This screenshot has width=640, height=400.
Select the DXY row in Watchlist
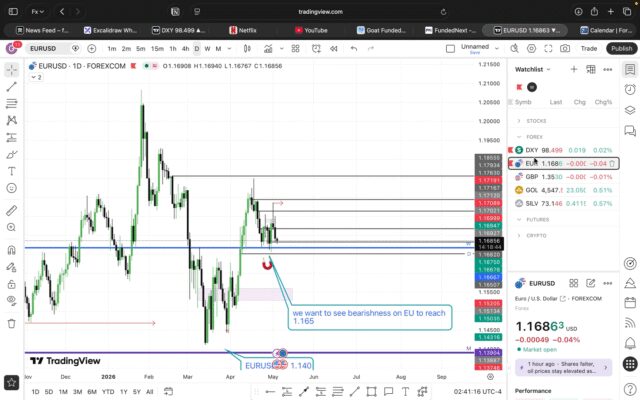pos(563,150)
